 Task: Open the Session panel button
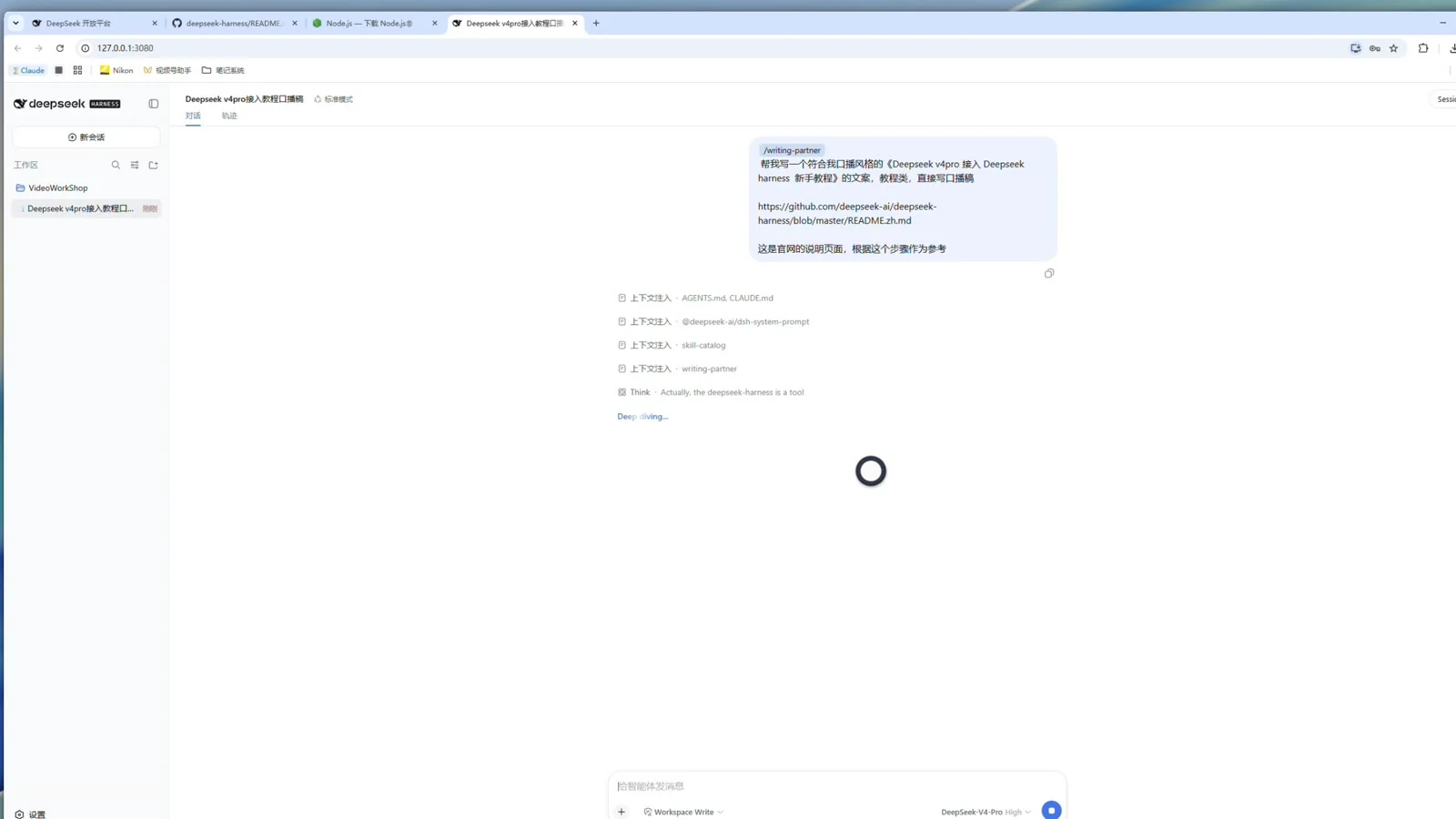click(1444, 99)
